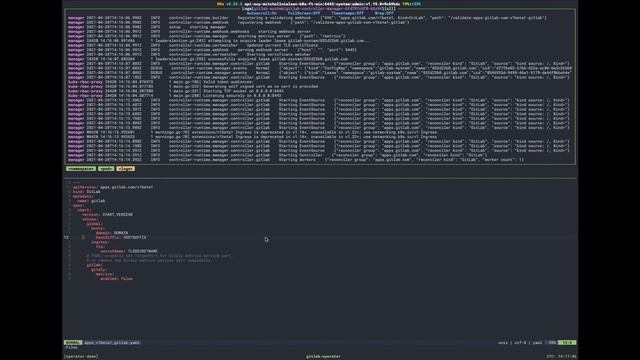Click the 'name: gitlab' line
Viewport: 640px width, 360px height.
tap(91, 201)
